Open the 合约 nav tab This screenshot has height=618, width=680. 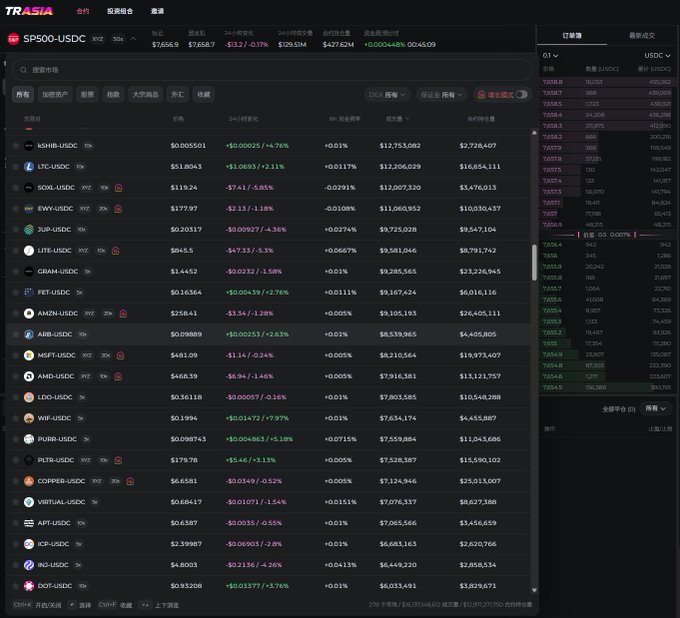82,11
